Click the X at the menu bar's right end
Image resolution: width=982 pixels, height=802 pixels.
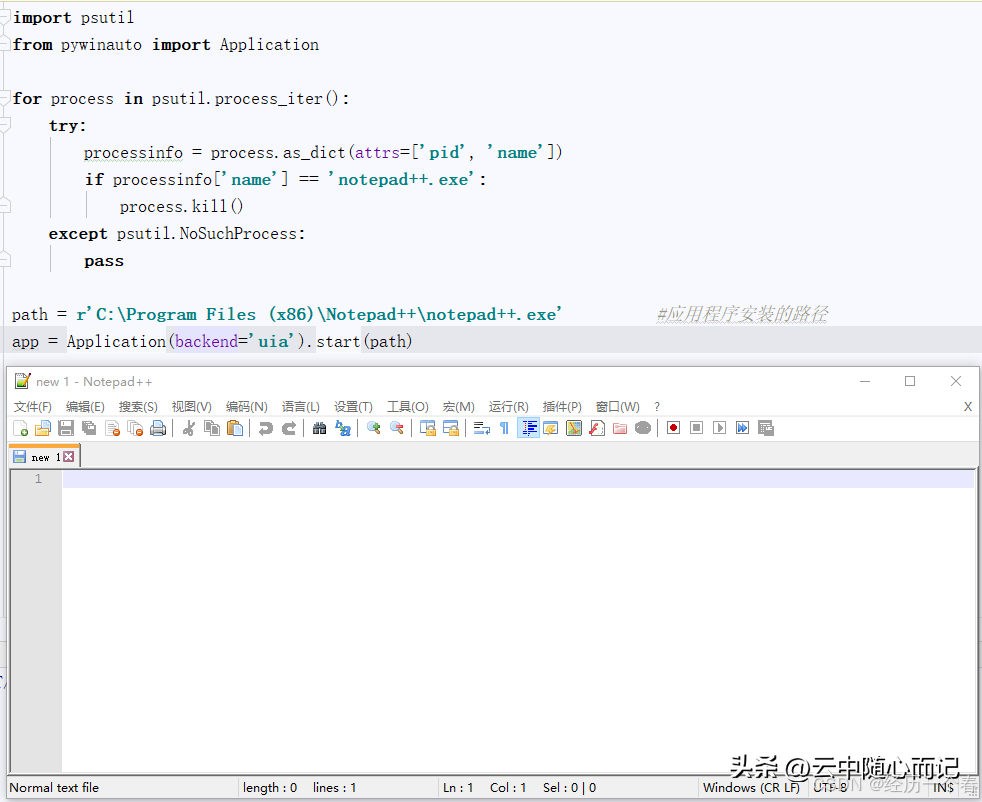coord(968,407)
